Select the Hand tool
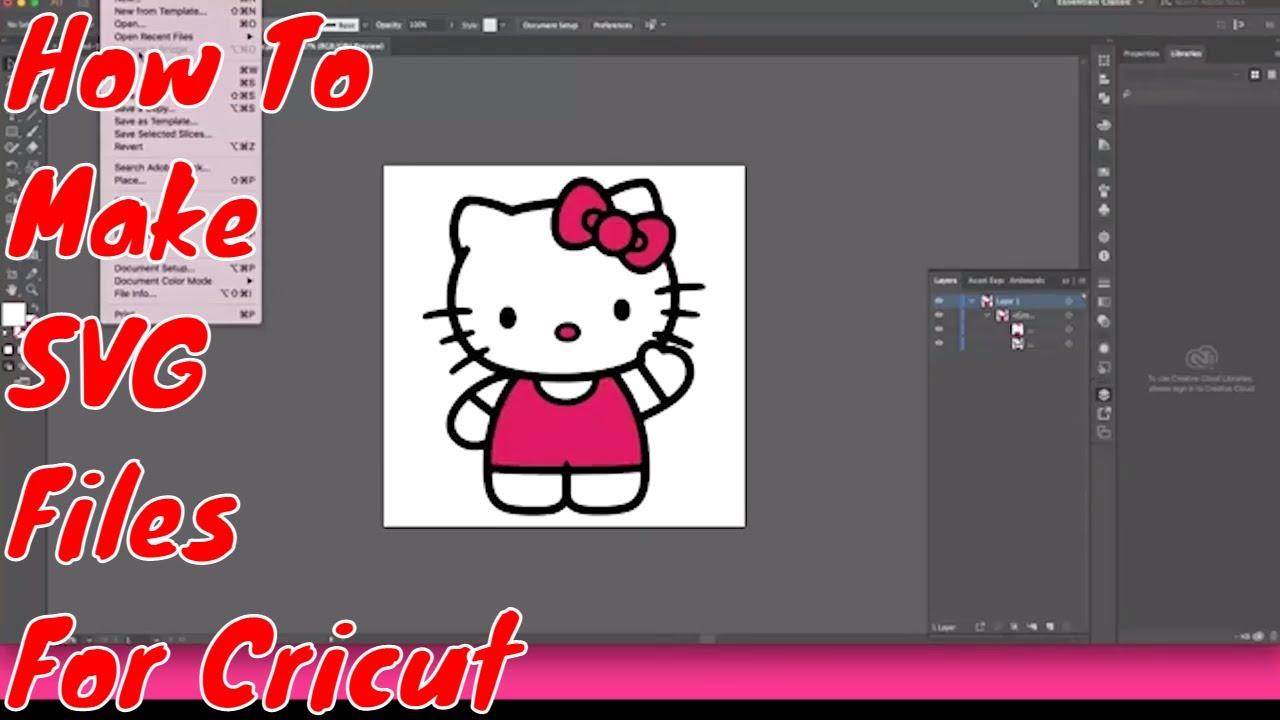1280x720 pixels. 11,290
